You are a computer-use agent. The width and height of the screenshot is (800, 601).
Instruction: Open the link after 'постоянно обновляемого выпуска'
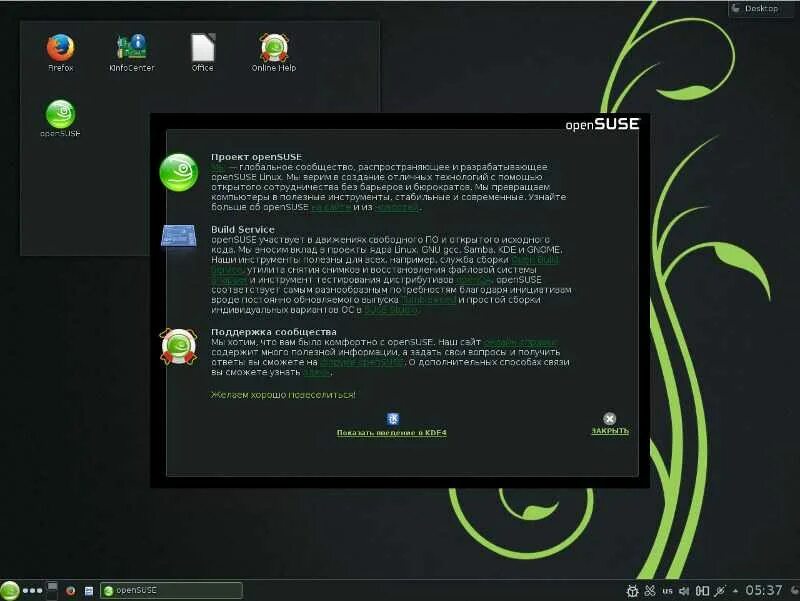point(428,299)
